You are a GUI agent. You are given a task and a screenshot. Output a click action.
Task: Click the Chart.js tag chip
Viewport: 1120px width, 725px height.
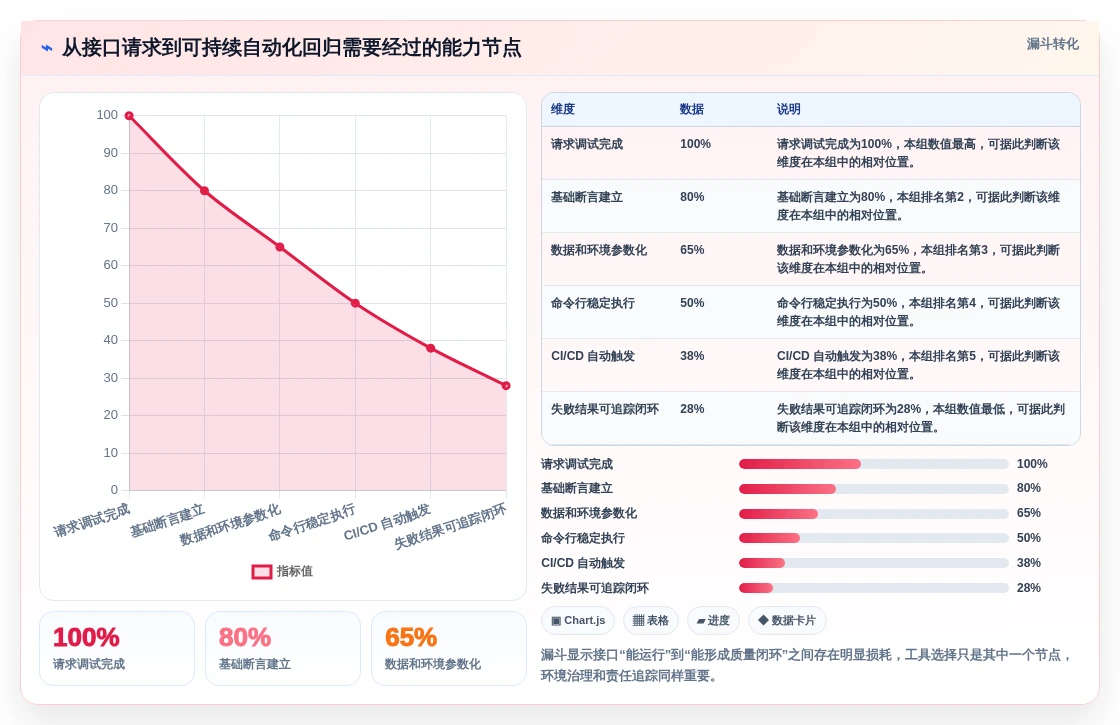578,620
